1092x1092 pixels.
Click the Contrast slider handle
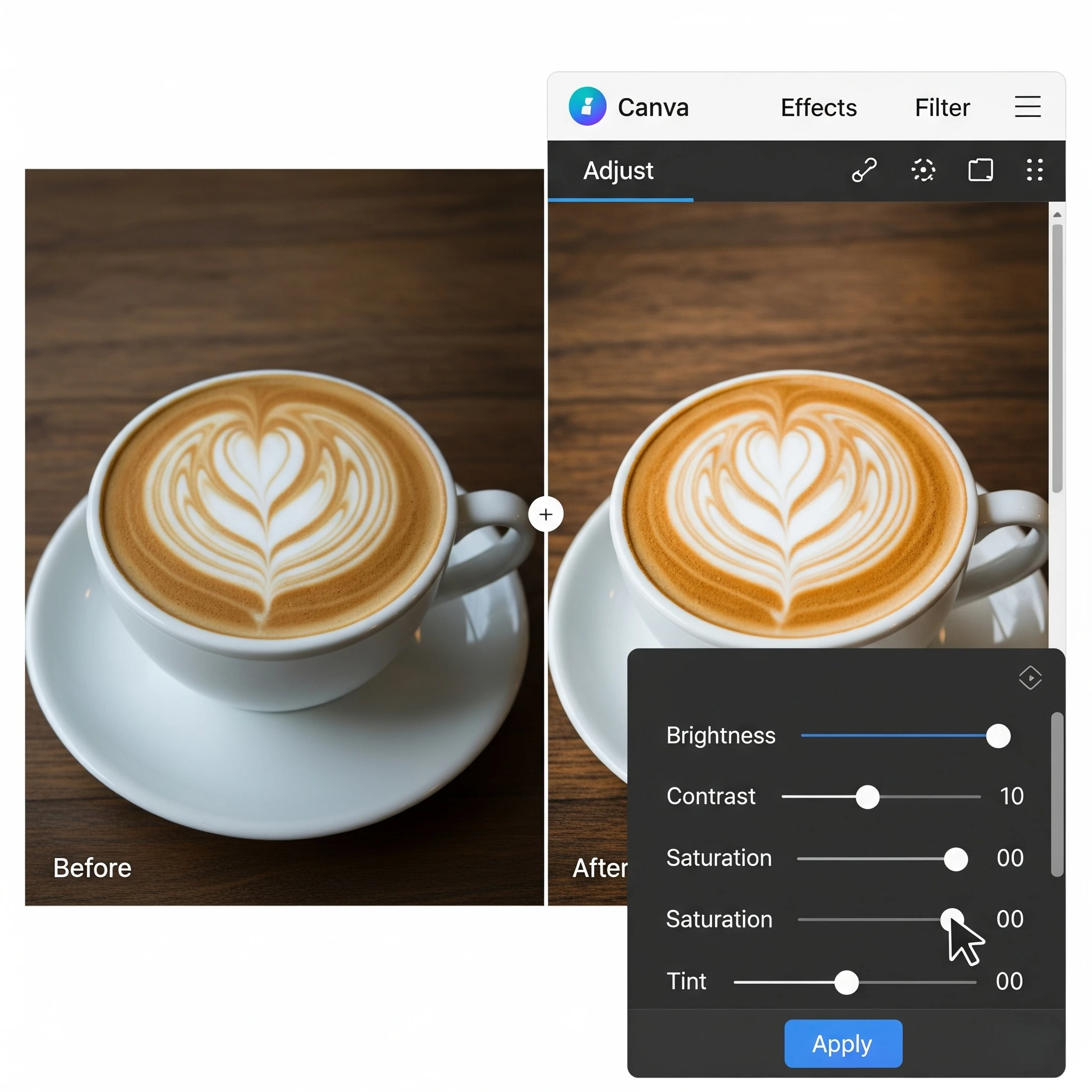tap(867, 797)
